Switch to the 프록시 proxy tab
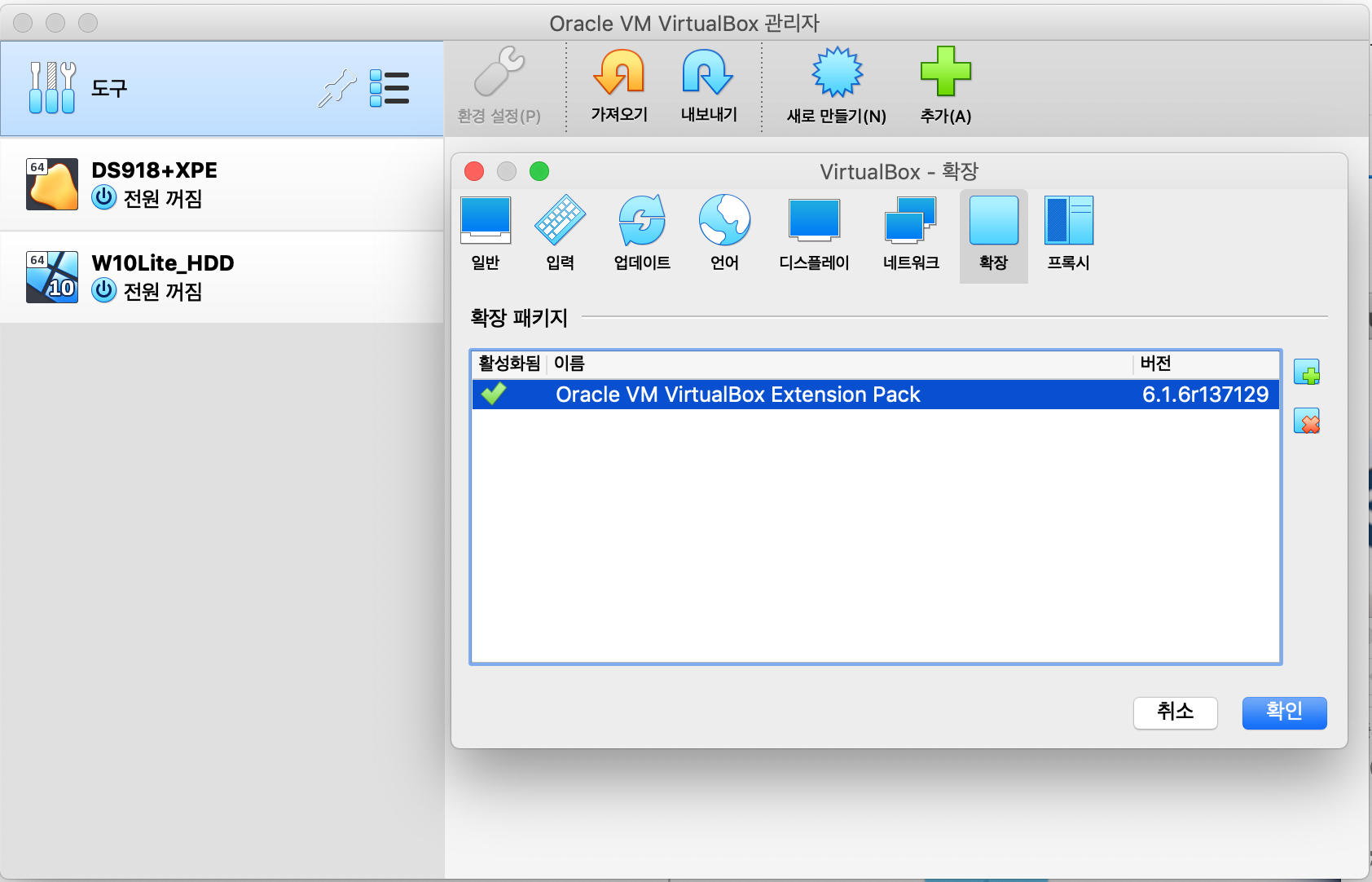 click(1068, 235)
